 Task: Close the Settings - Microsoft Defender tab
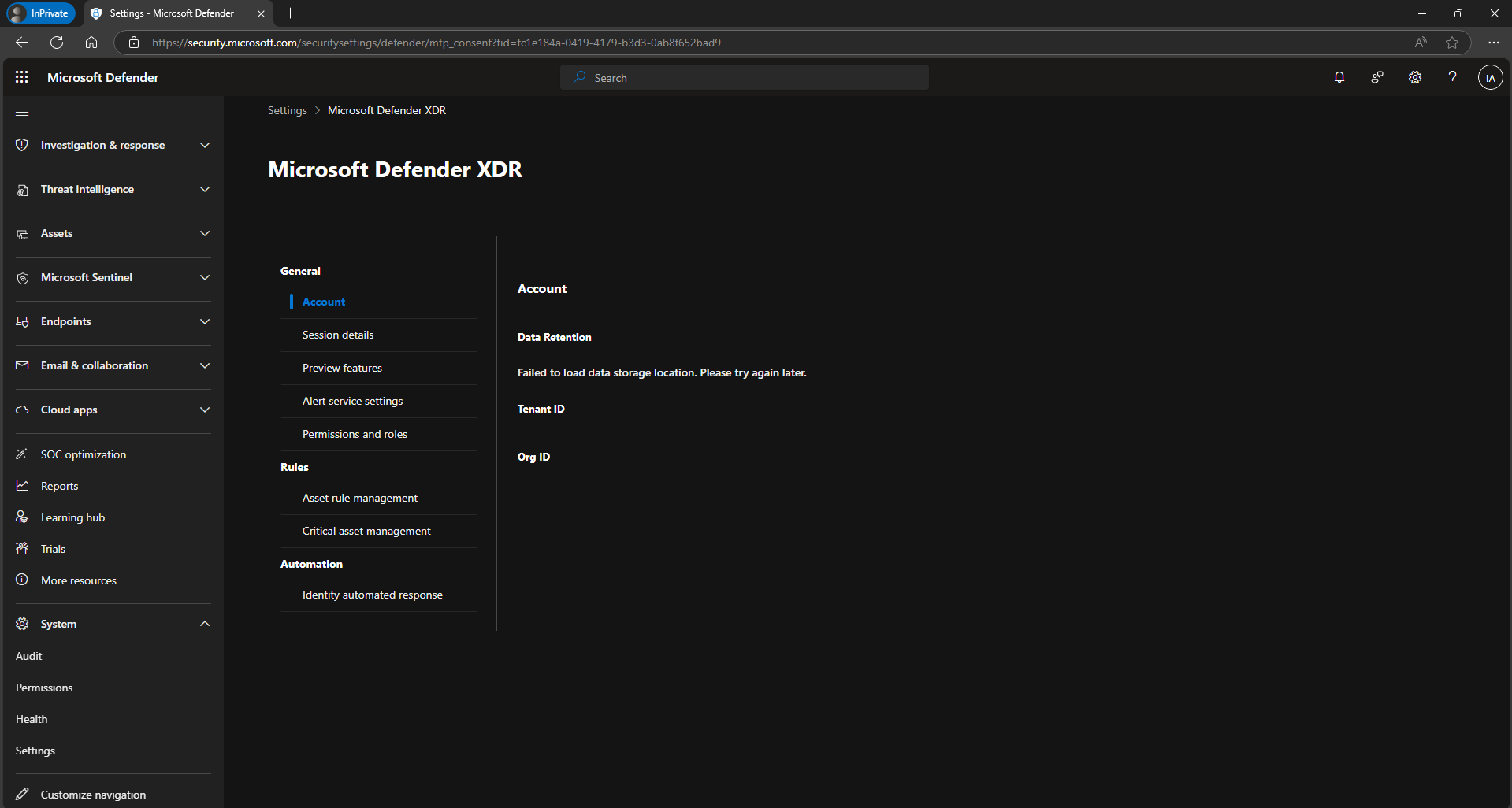coord(261,13)
